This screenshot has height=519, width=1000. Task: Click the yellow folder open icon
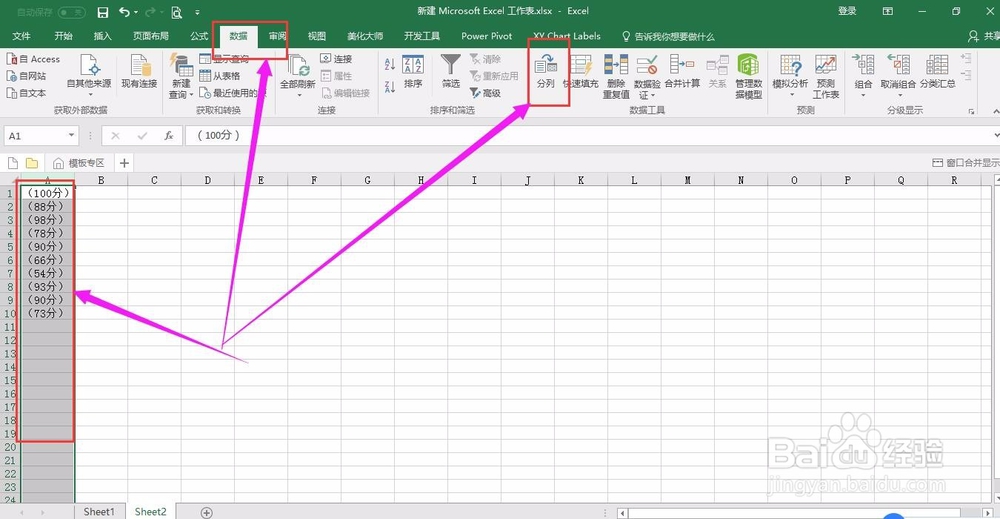pyautogui.click(x=32, y=163)
